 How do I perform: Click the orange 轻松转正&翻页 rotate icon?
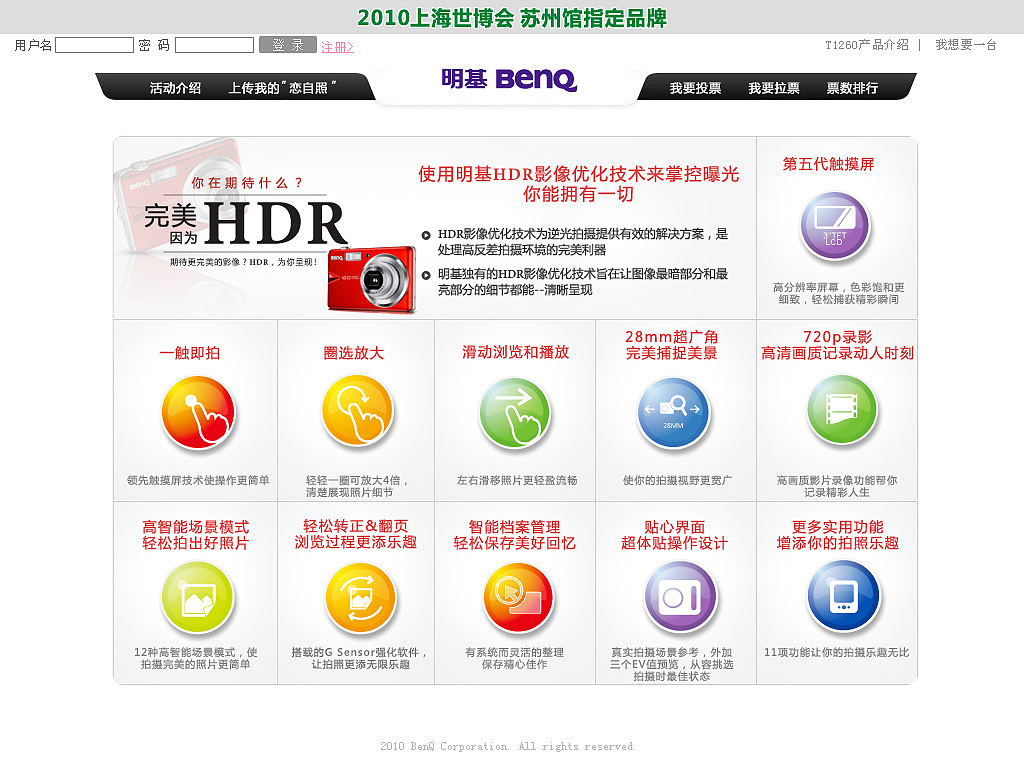pos(360,598)
